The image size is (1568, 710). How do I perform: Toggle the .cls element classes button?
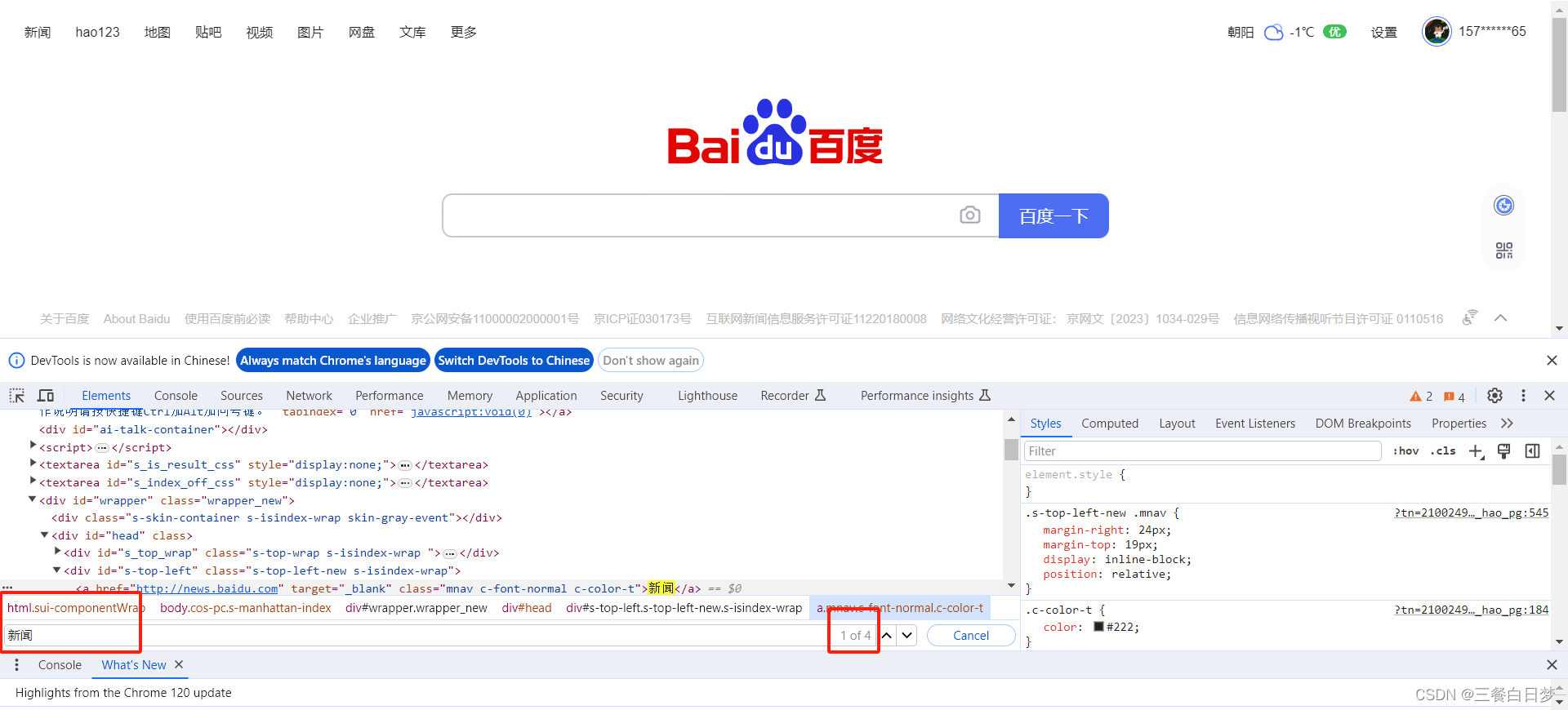(1443, 451)
